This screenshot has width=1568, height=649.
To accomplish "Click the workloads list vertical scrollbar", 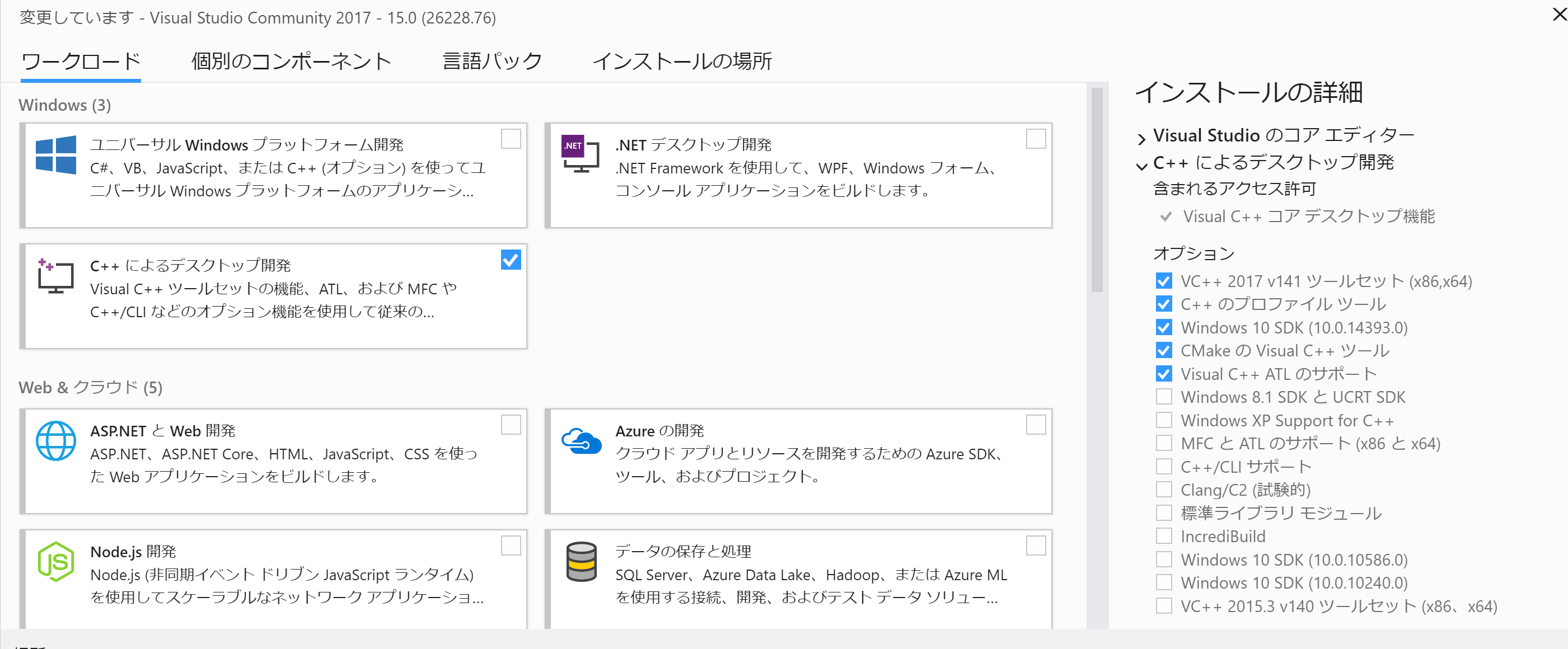I will click(1097, 190).
